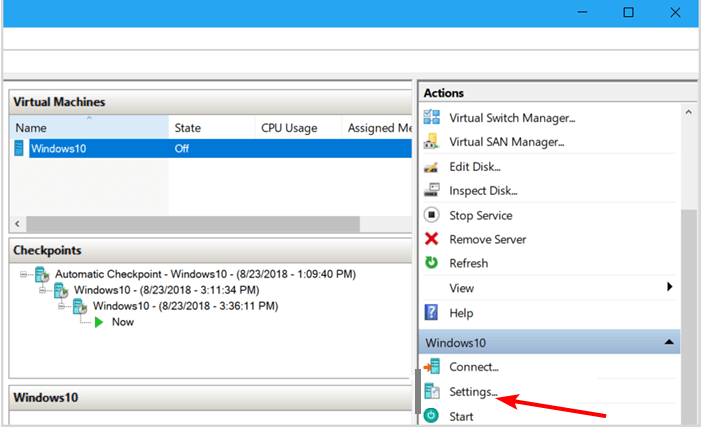This screenshot has height=428, width=702.
Task: Select the Windows10 3:36:11 PM checkpoint
Action: point(185,306)
